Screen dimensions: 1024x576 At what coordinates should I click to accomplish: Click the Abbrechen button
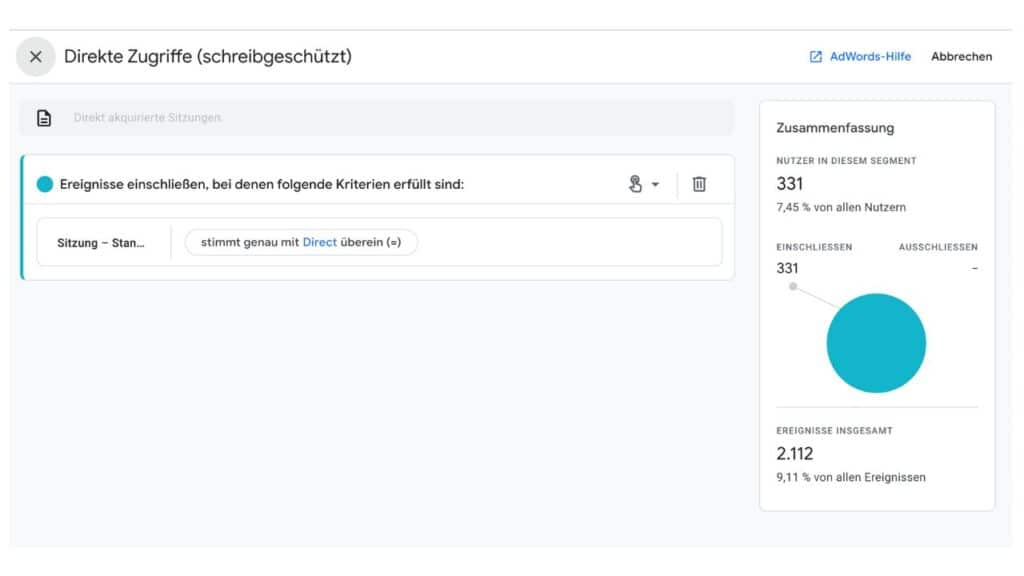(x=961, y=57)
